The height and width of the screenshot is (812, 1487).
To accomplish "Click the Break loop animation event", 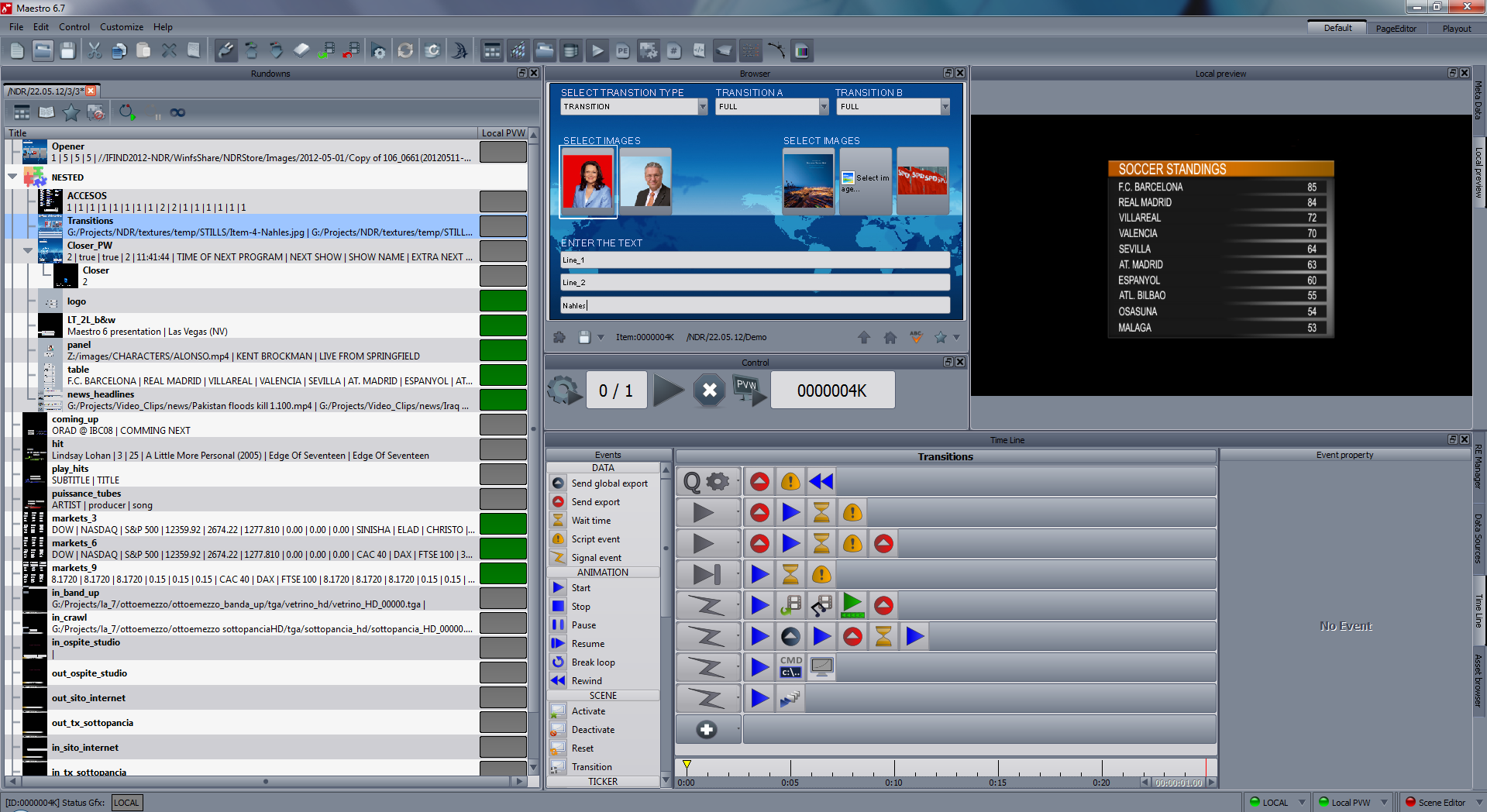I will coord(593,662).
